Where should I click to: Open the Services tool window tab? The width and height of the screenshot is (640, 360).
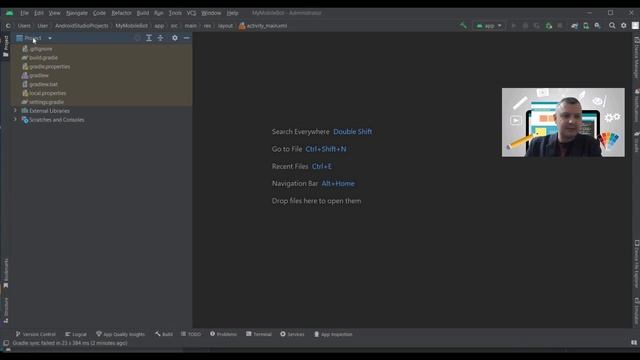click(x=292, y=334)
